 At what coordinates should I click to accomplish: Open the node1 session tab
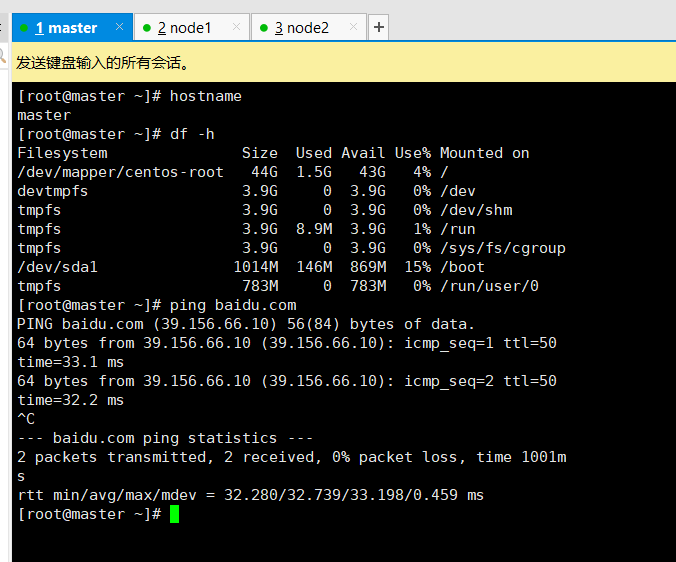pos(185,28)
